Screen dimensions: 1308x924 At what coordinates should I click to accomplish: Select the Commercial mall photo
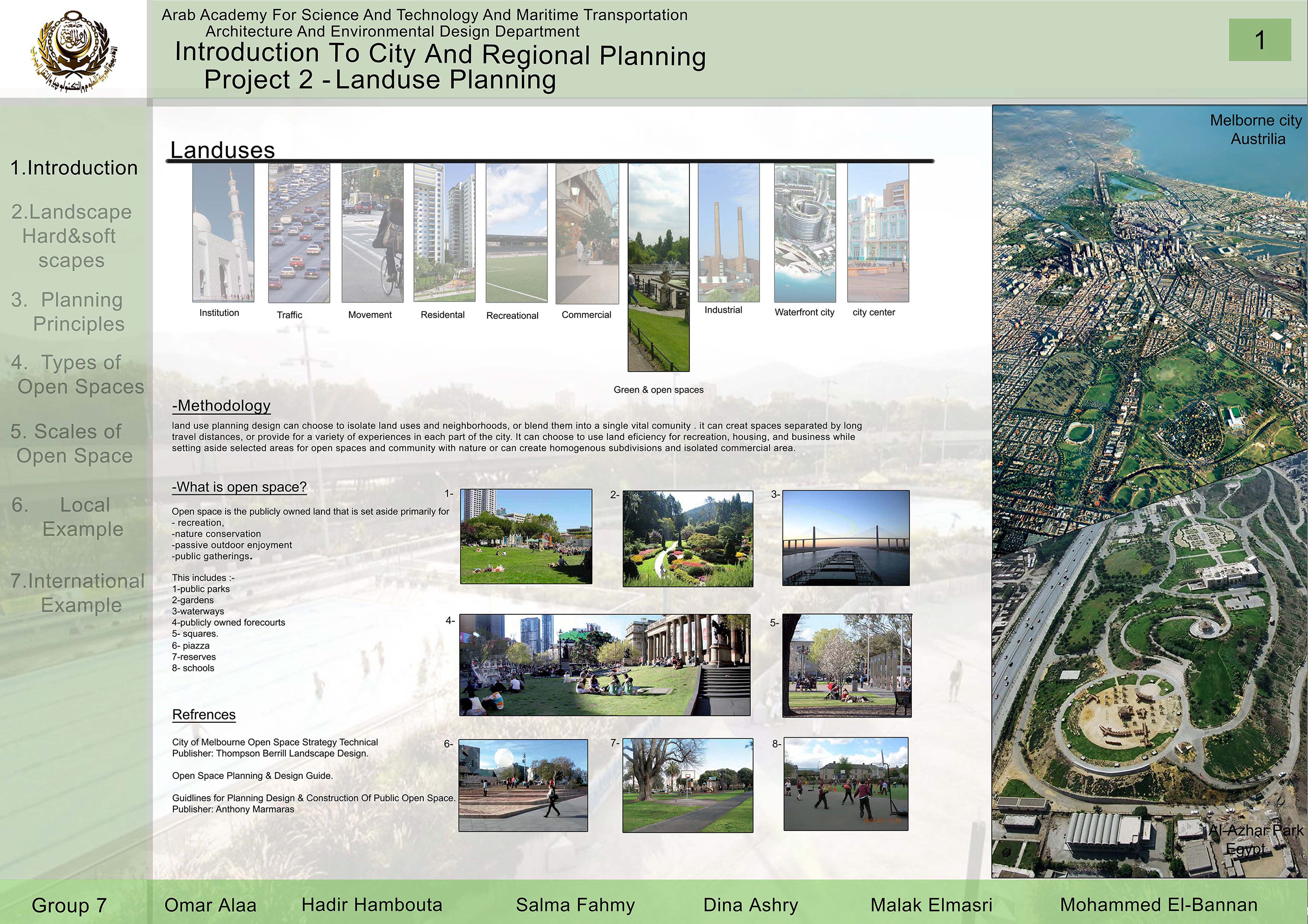tap(587, 233)
